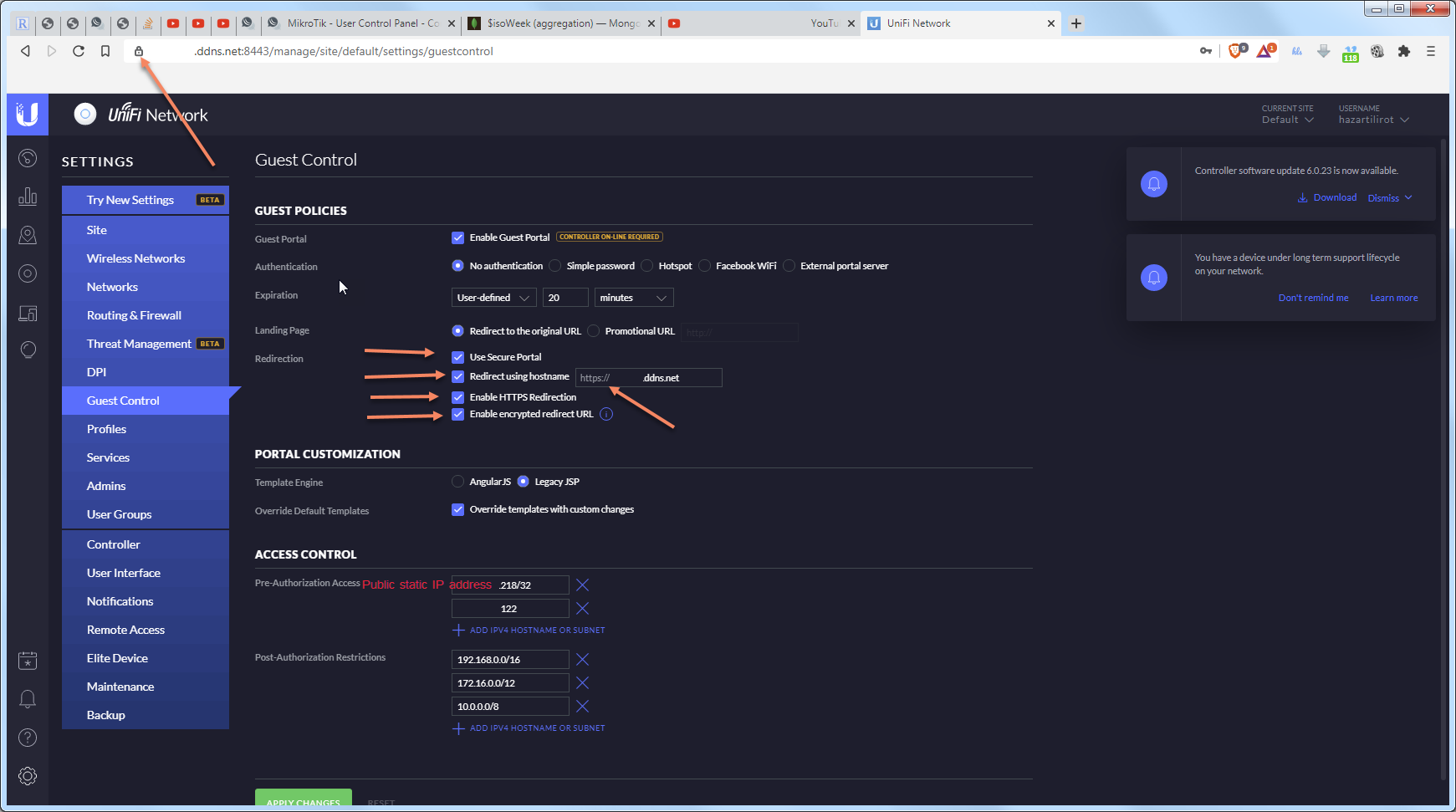Click the UniFi logo in the sidebar
Screen dimensions: 1456x812
click(28, 115)
